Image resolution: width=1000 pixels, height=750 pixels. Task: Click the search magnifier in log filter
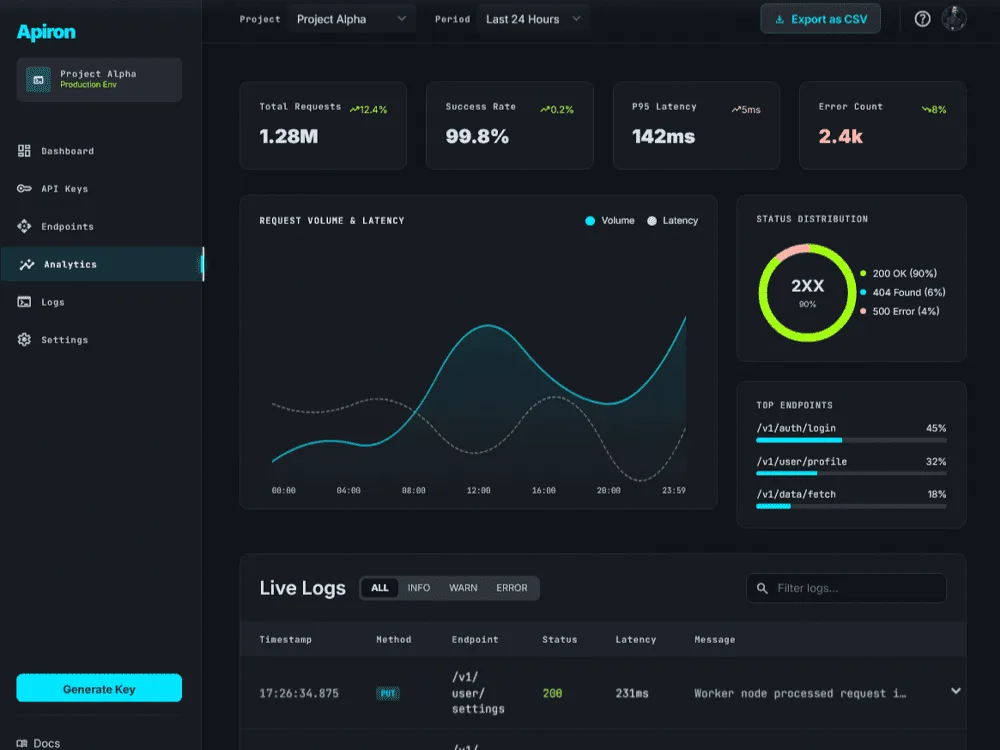point(762,588)
